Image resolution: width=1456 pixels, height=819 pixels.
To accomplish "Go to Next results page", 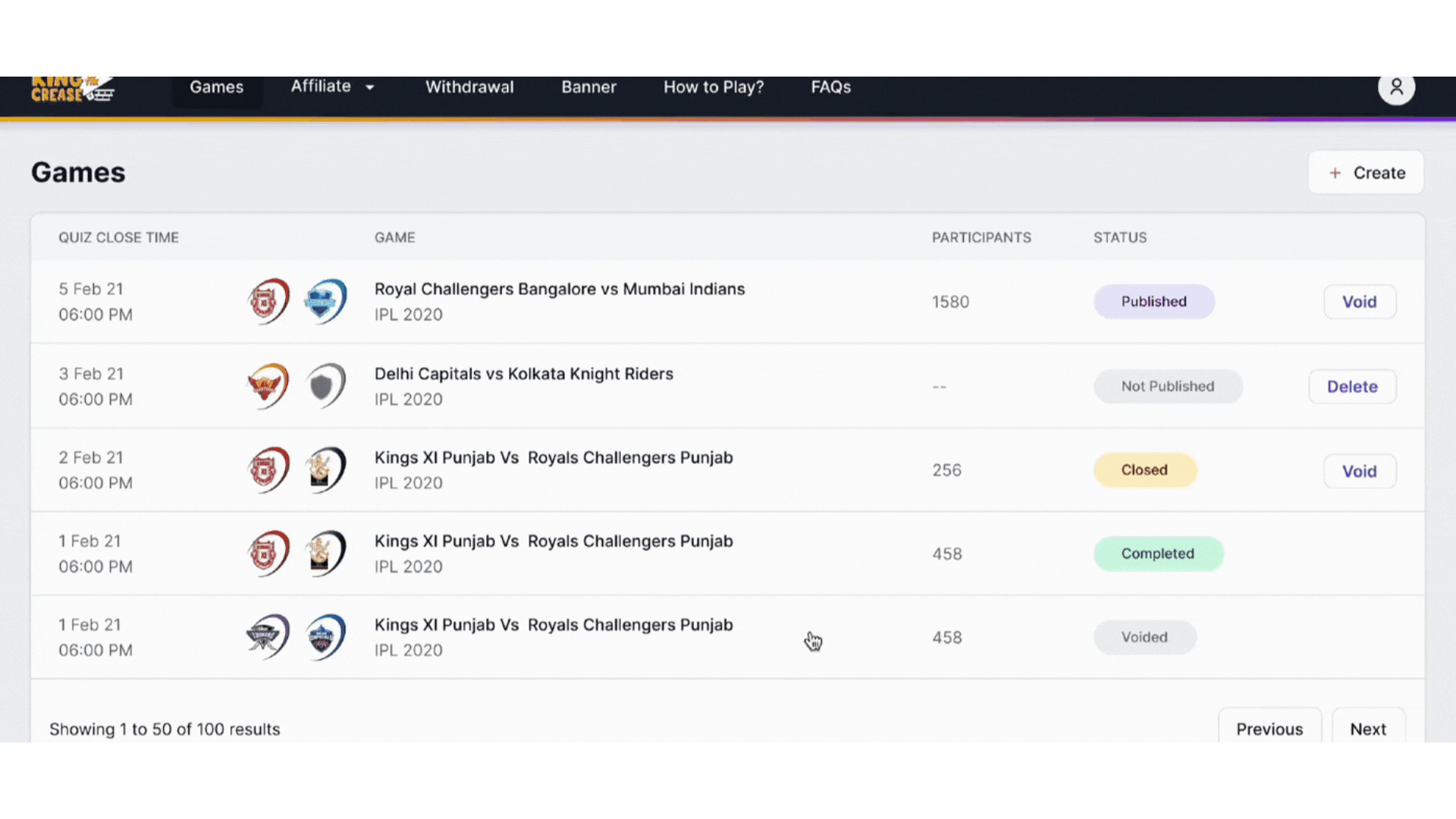I will [x=1367, y=729].
